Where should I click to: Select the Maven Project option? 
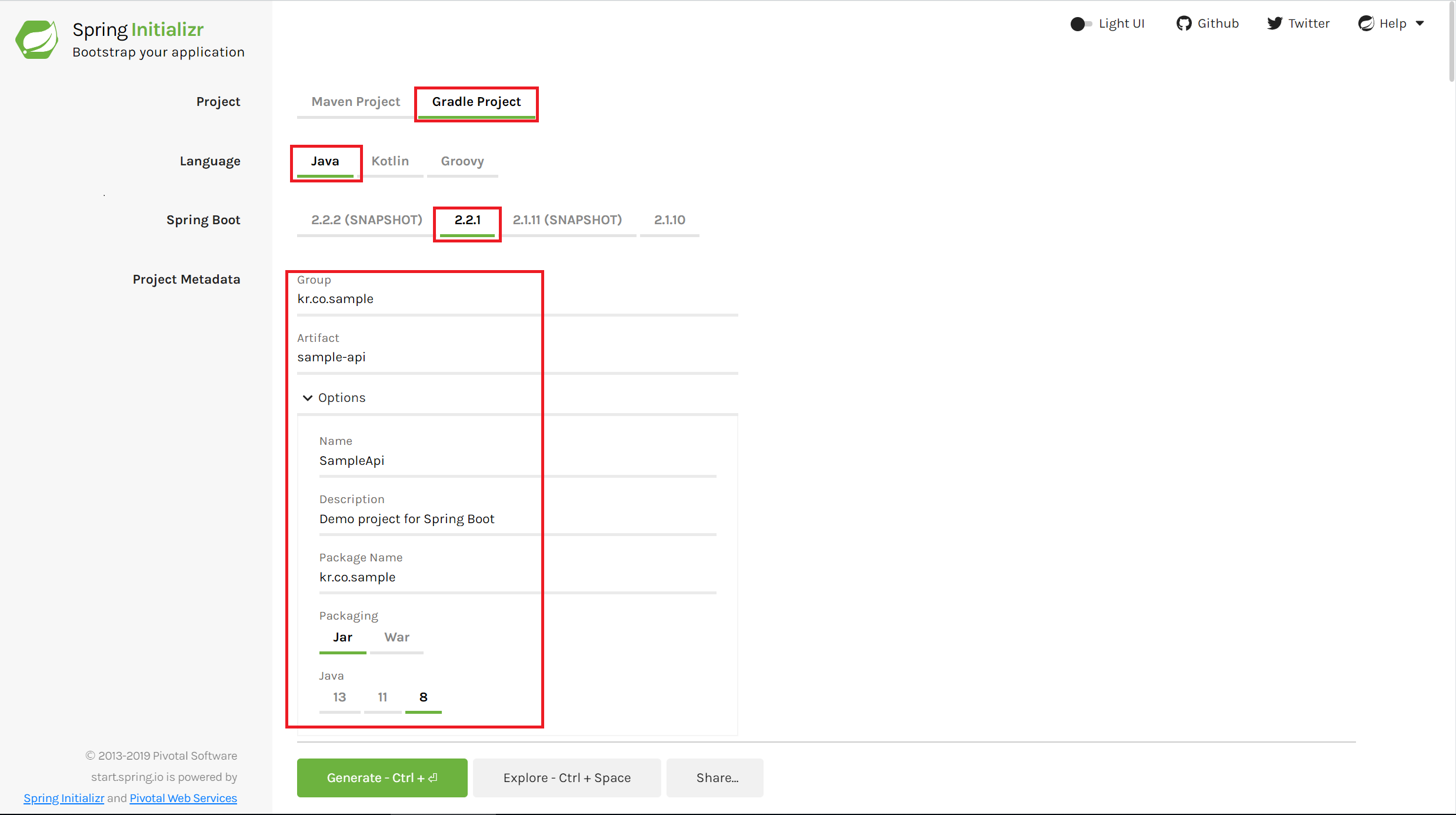click(355, 102)
